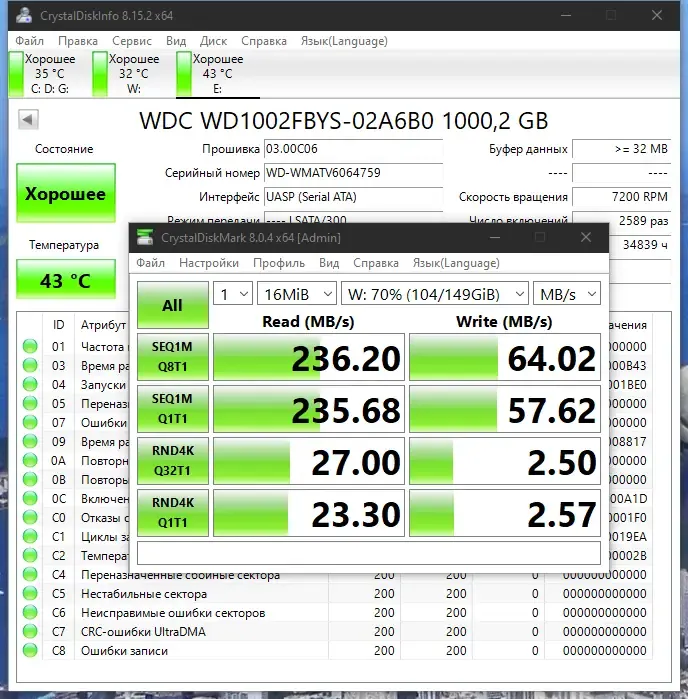Click status circle for attribute 0C
Image resolution: width=688 pixels, height=699 pixels.
(30, 498)
